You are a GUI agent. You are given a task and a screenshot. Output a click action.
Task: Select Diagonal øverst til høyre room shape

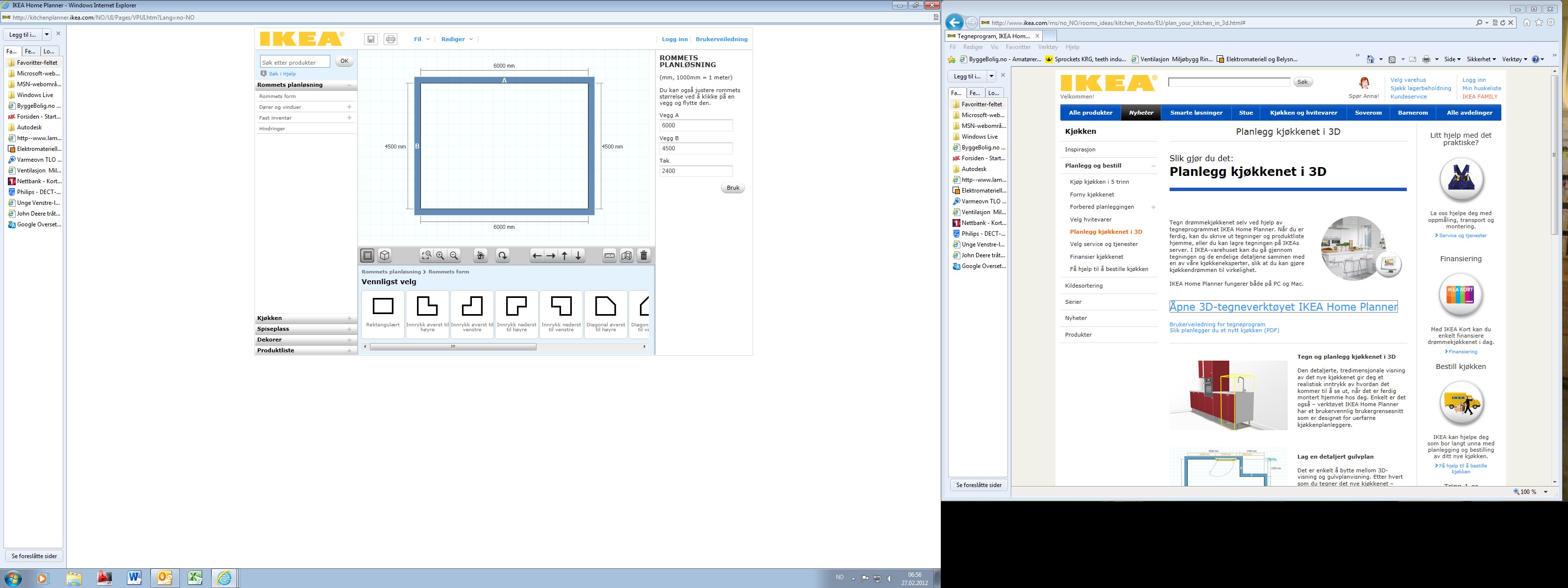click(606, 314)
